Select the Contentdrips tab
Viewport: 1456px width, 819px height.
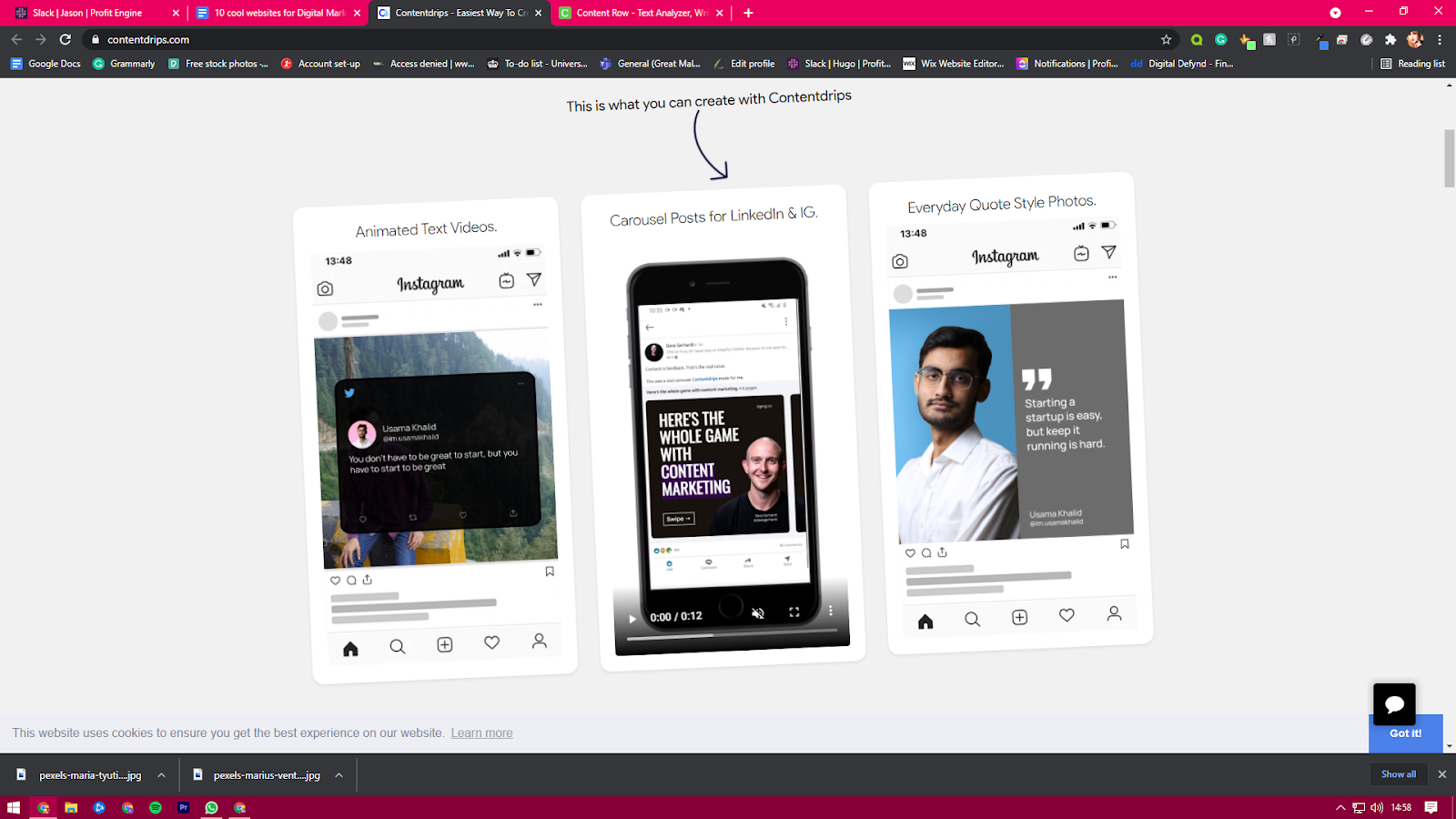[x=460, y=13]
